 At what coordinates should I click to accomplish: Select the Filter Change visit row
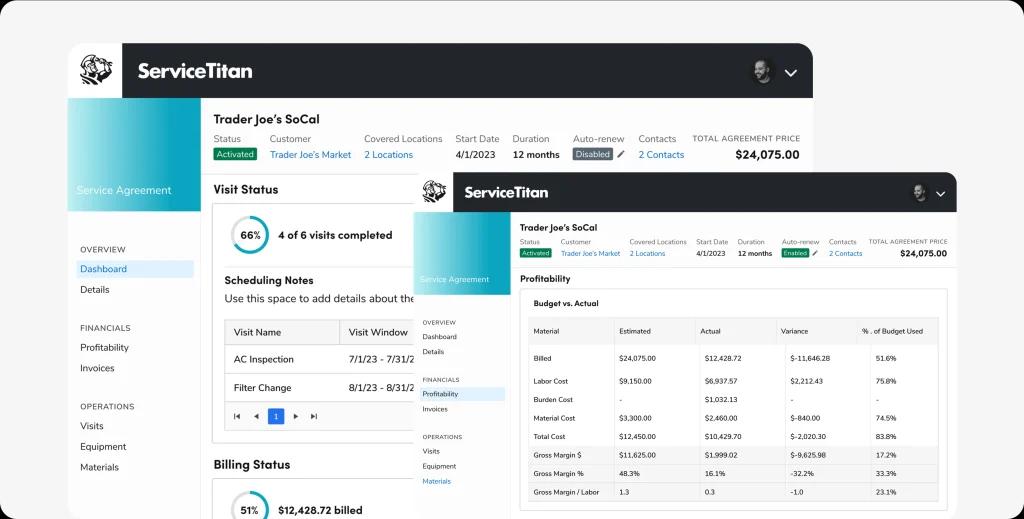(319, 388)
